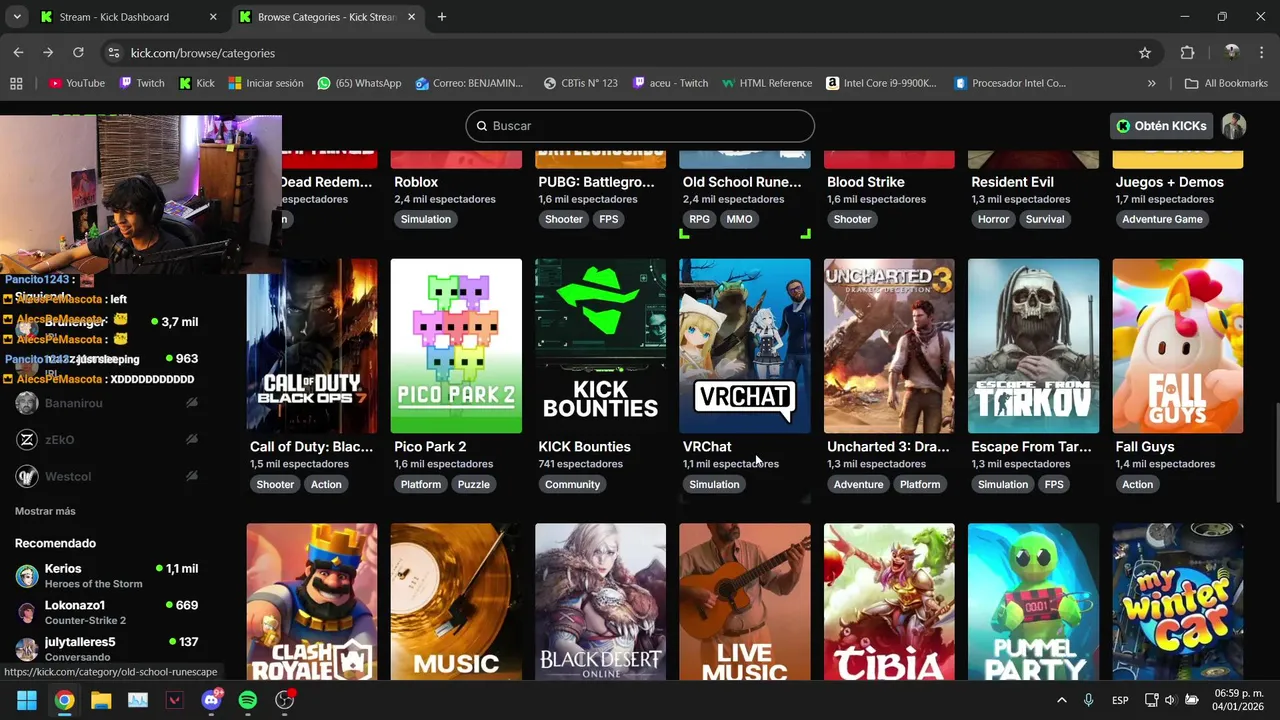Open the tab search dropdown arrow
Image resolution: width=1280 pixels, height=720 pixels.
(17, 17)
